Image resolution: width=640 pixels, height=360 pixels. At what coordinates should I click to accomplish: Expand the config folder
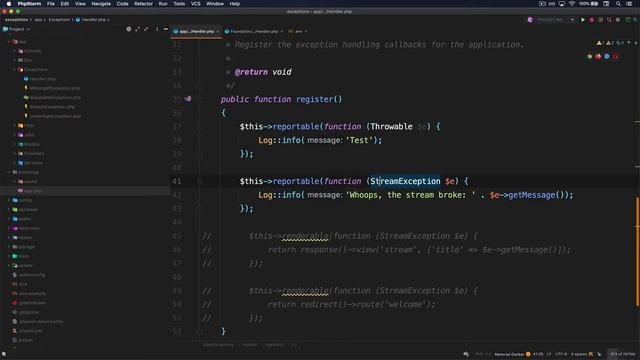(9, 200)
